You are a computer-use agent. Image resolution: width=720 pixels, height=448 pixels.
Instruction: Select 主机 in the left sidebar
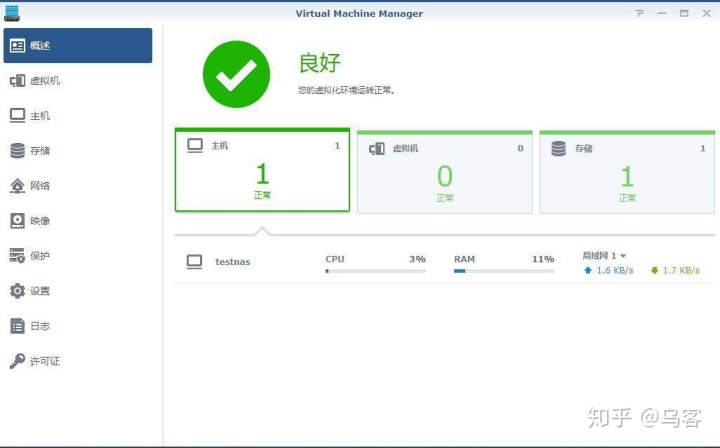(x=78, y=116)
